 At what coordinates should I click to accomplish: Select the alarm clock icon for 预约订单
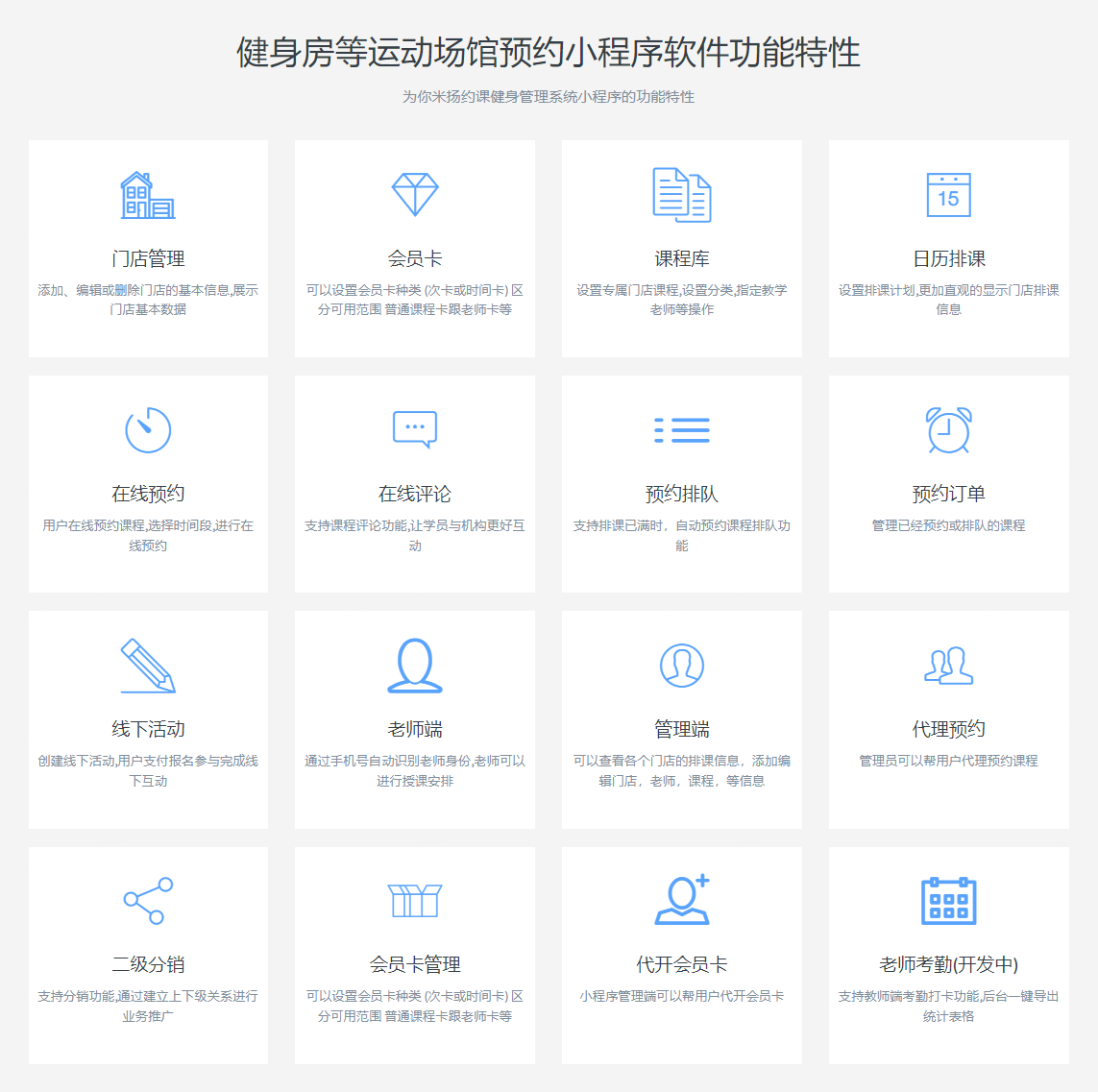coord(948,430)
